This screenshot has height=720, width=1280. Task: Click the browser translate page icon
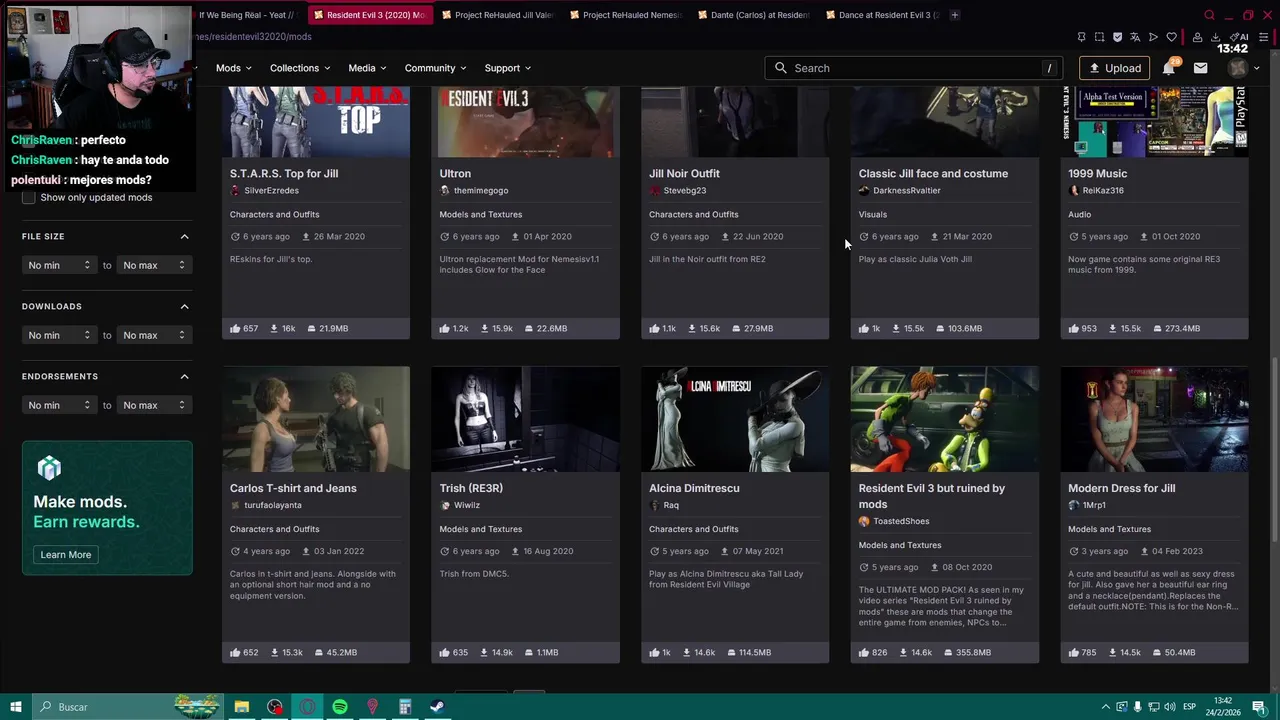coord(1135,37)
